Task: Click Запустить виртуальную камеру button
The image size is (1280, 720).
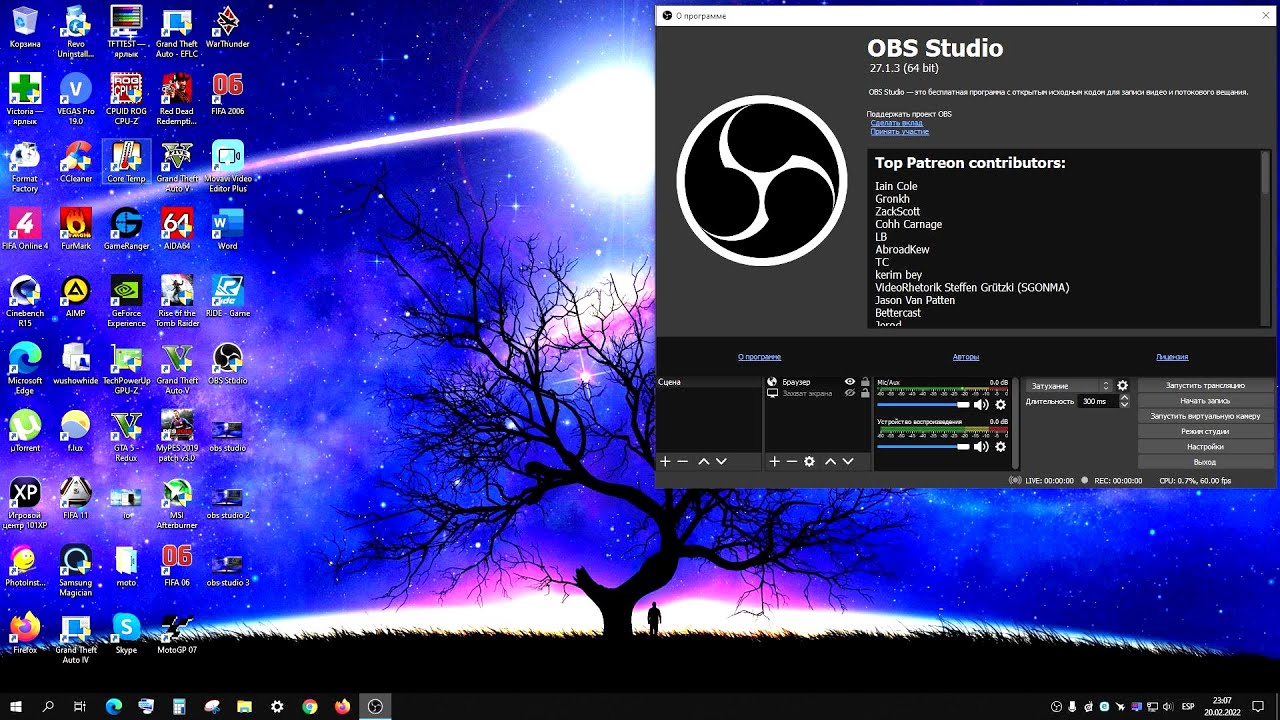Action: tap(1205, 416)
